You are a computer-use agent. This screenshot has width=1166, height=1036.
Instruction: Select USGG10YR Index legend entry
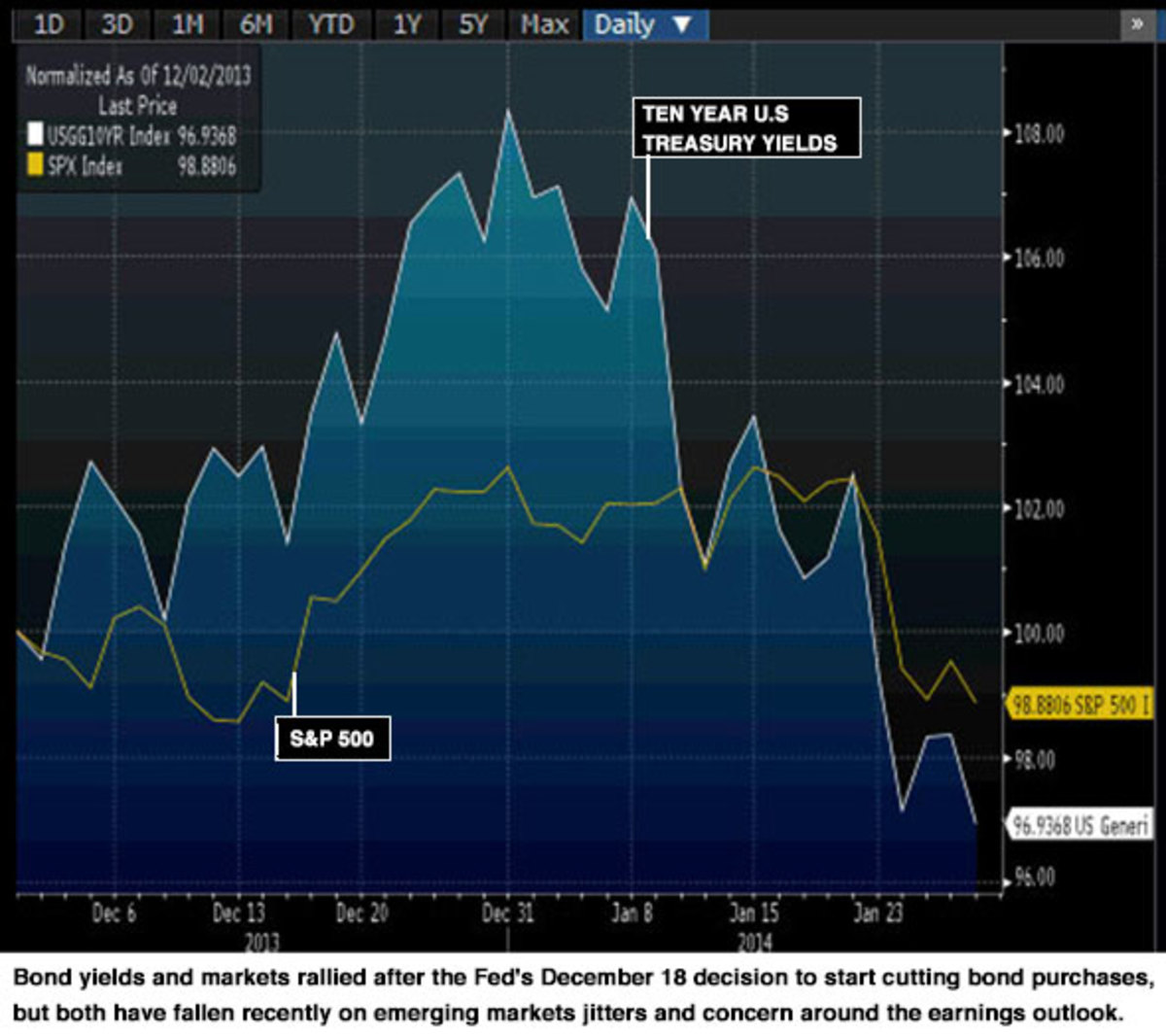(132, 135)
